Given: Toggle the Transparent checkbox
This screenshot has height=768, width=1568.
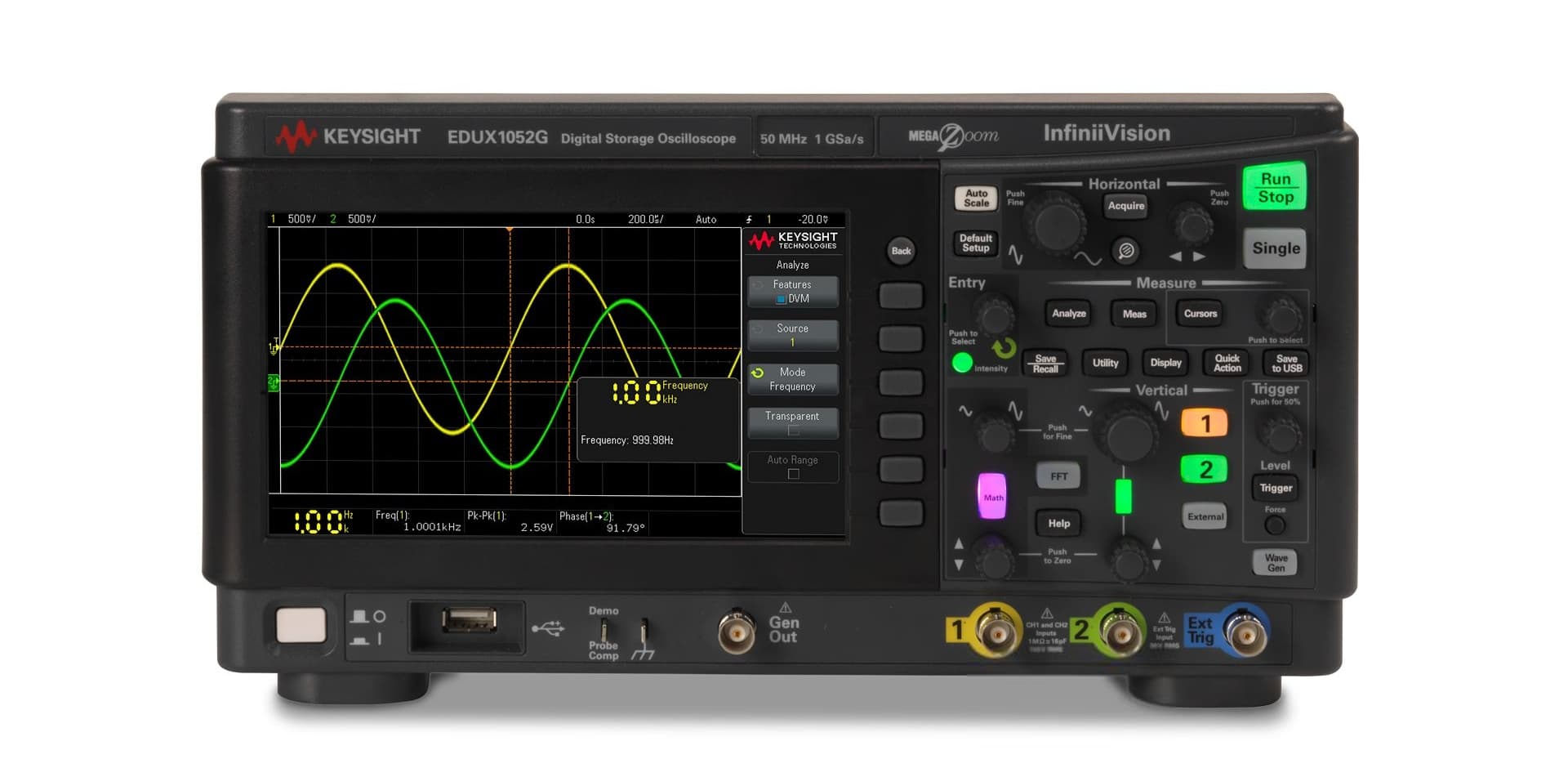Looking at the screenshot, I should coord(792,422).
